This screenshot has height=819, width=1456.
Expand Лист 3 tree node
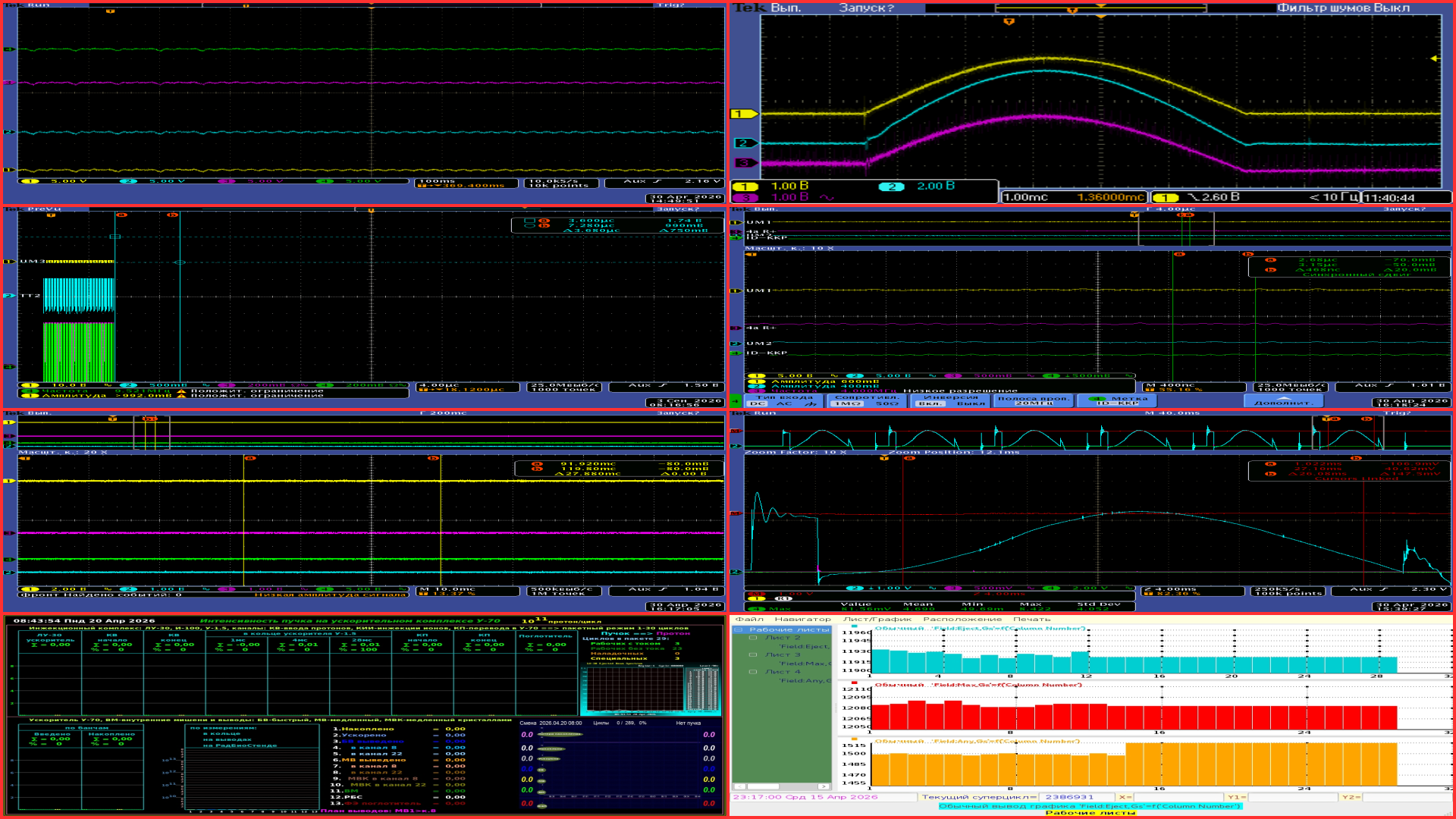point(753,654)
